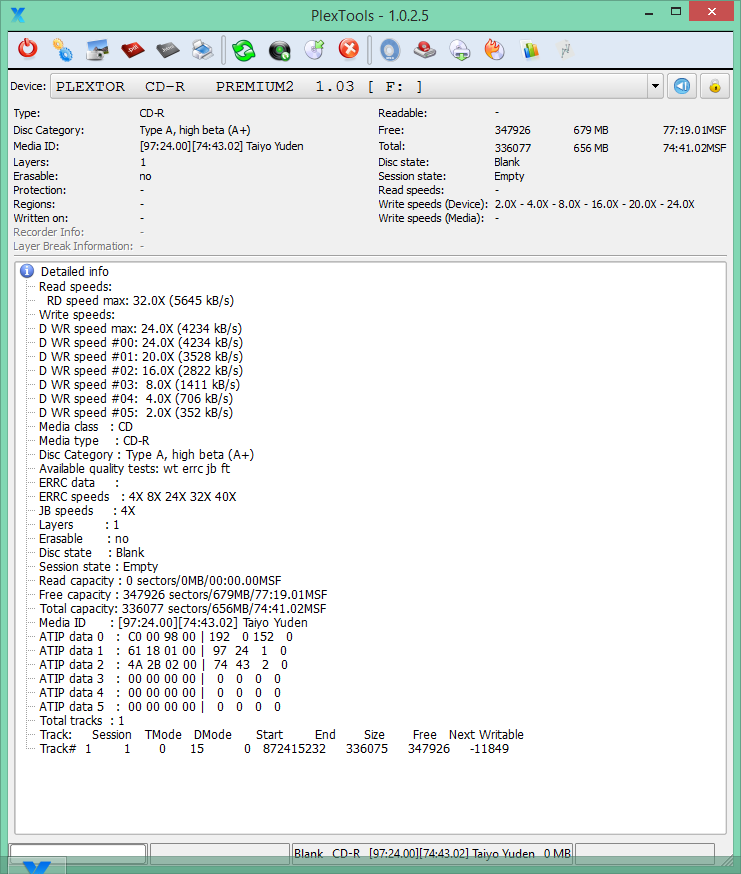Select the Free capacity row in tree

pyautogui.click(x=183, y=594)
